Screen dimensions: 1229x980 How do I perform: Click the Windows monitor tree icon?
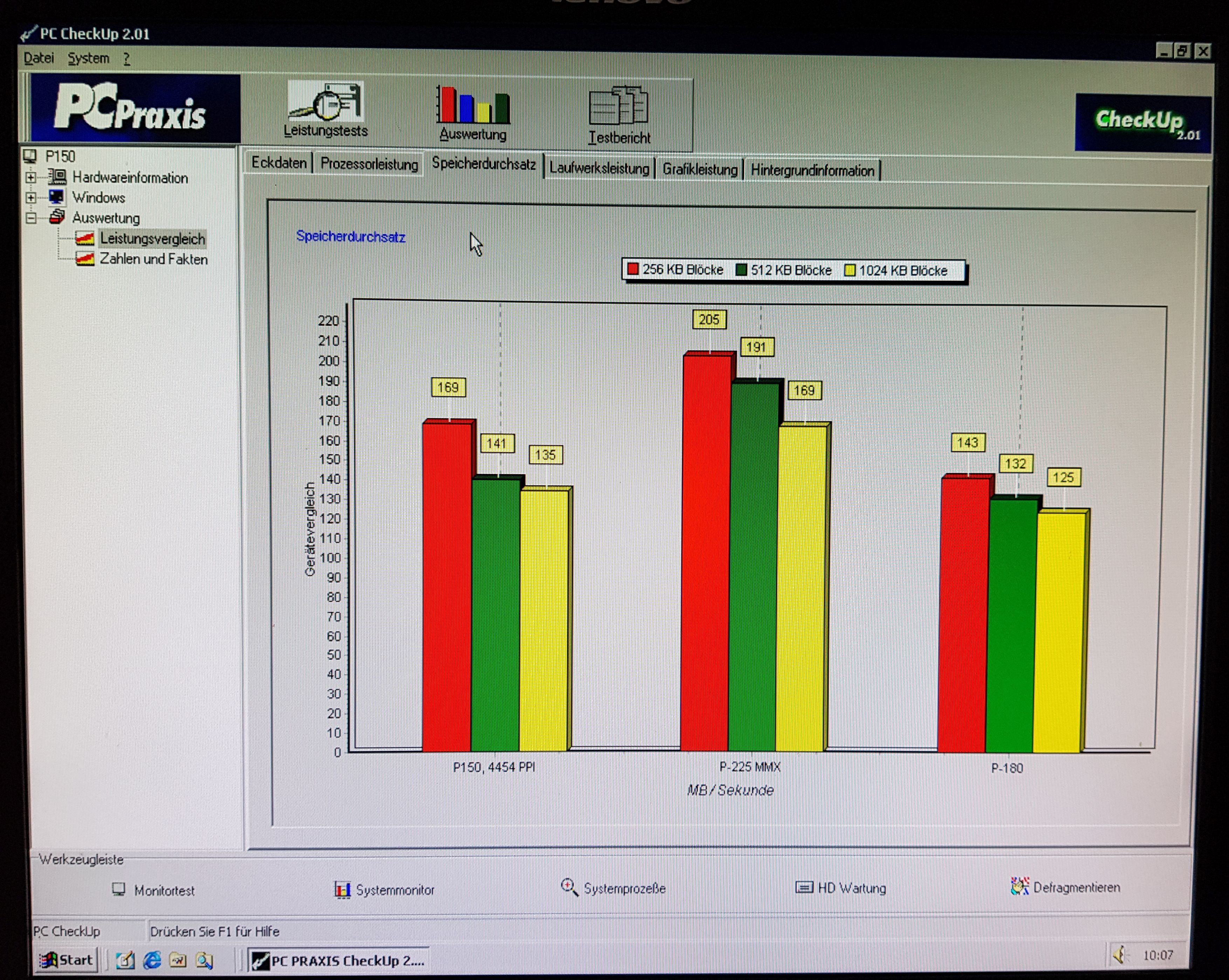[56, 197]
